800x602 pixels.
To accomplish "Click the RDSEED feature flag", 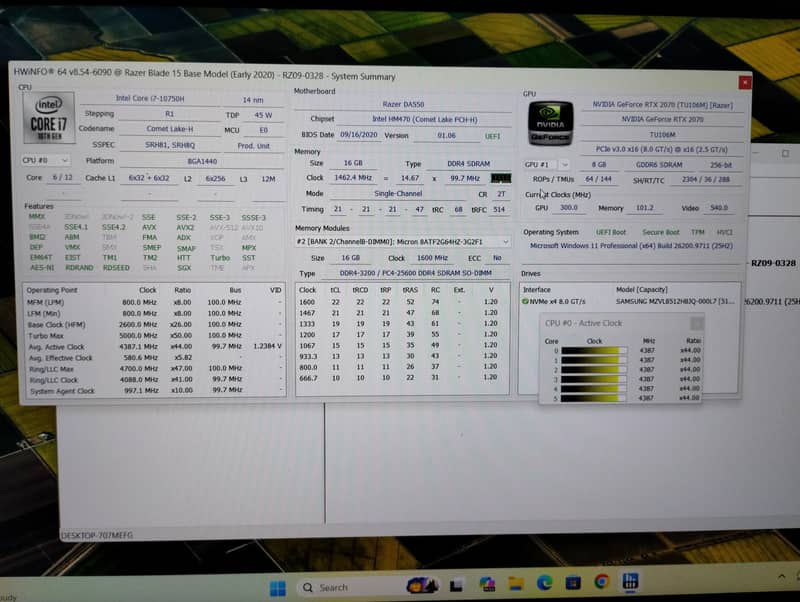I will tap(116, 267).
